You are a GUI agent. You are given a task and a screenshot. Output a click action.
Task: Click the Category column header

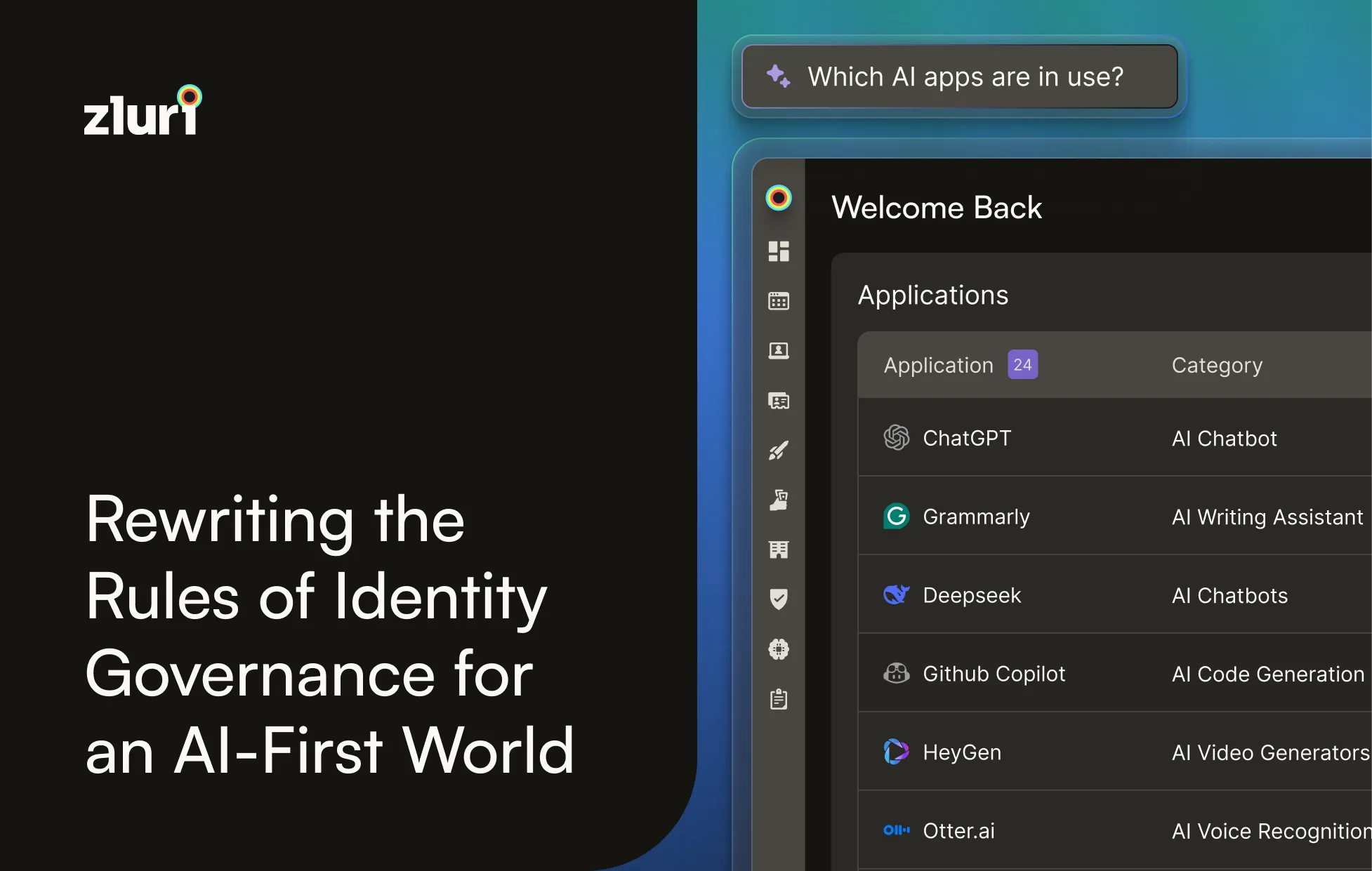[1218, 366]
